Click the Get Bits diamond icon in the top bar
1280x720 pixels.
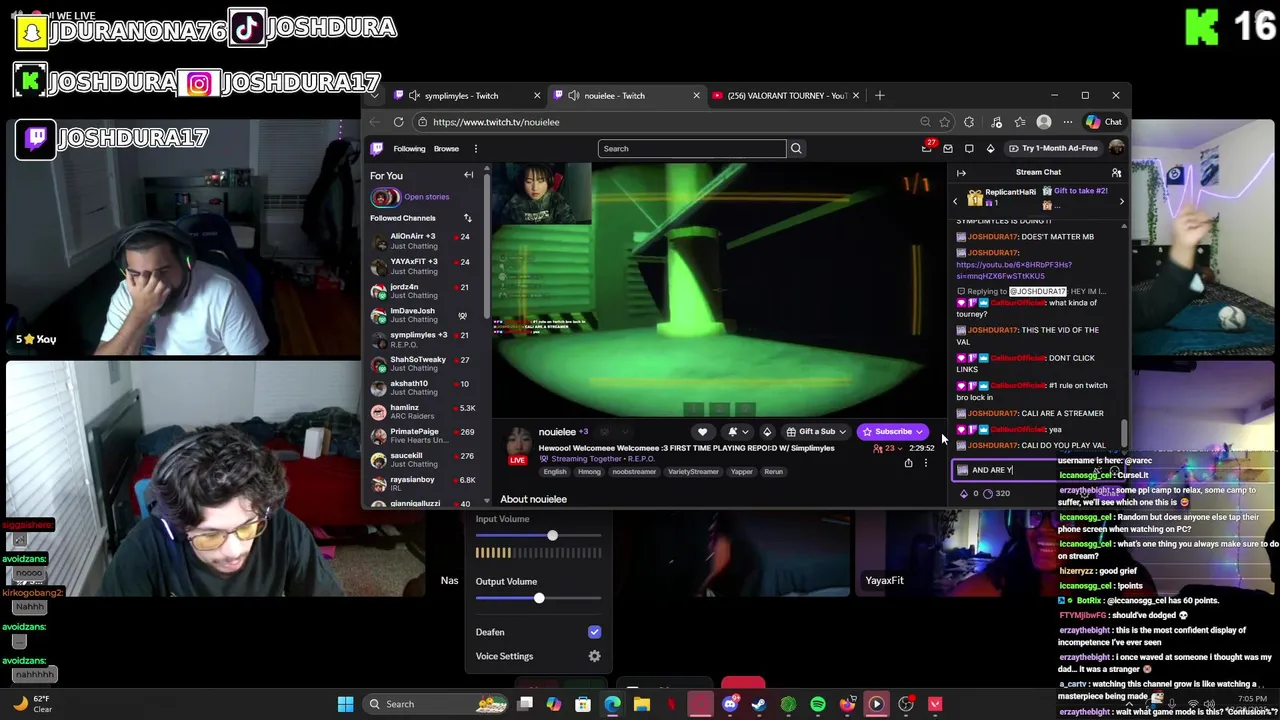[x=990, y=148]
